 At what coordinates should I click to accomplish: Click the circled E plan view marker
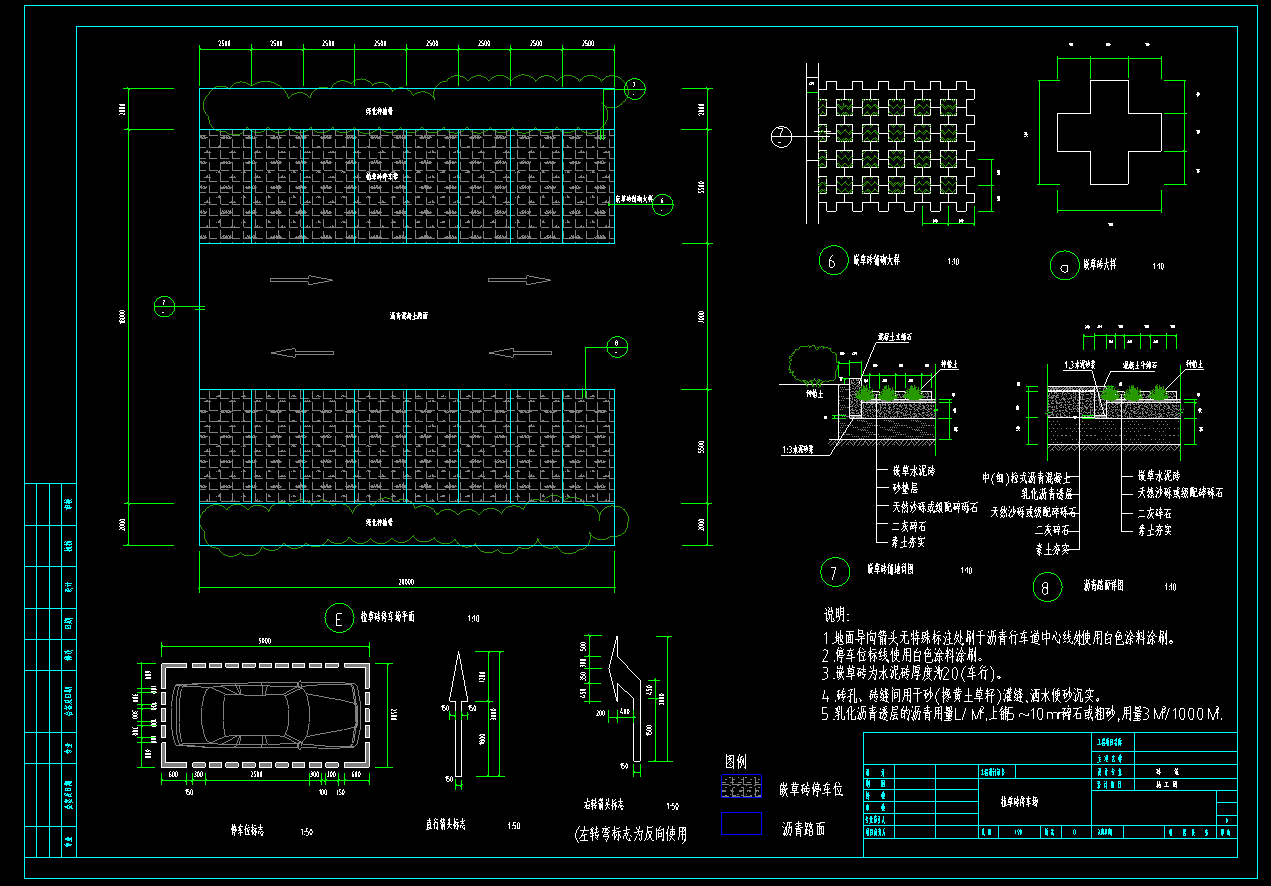(340, 619)
